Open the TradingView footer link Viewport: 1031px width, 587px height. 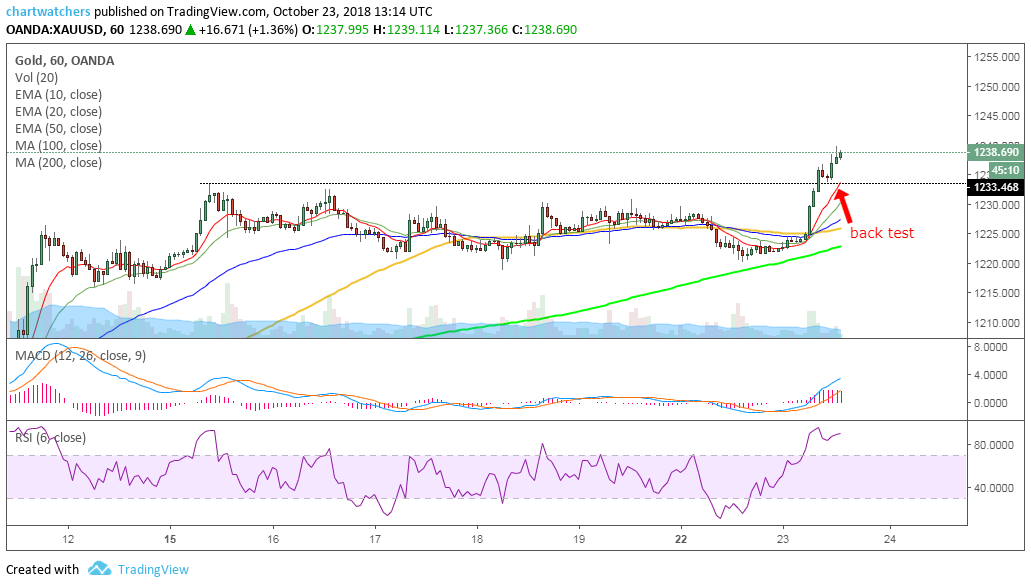(153, 569)
